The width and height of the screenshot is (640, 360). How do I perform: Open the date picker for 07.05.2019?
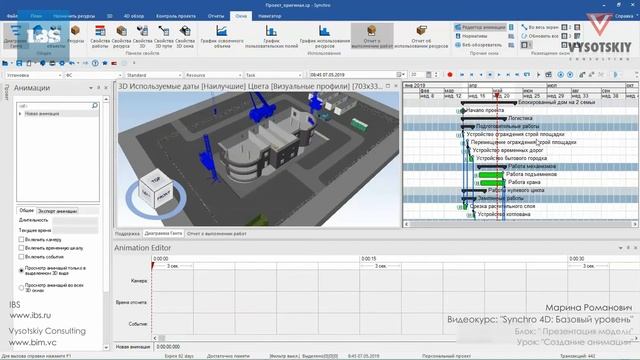coord(400,75)
